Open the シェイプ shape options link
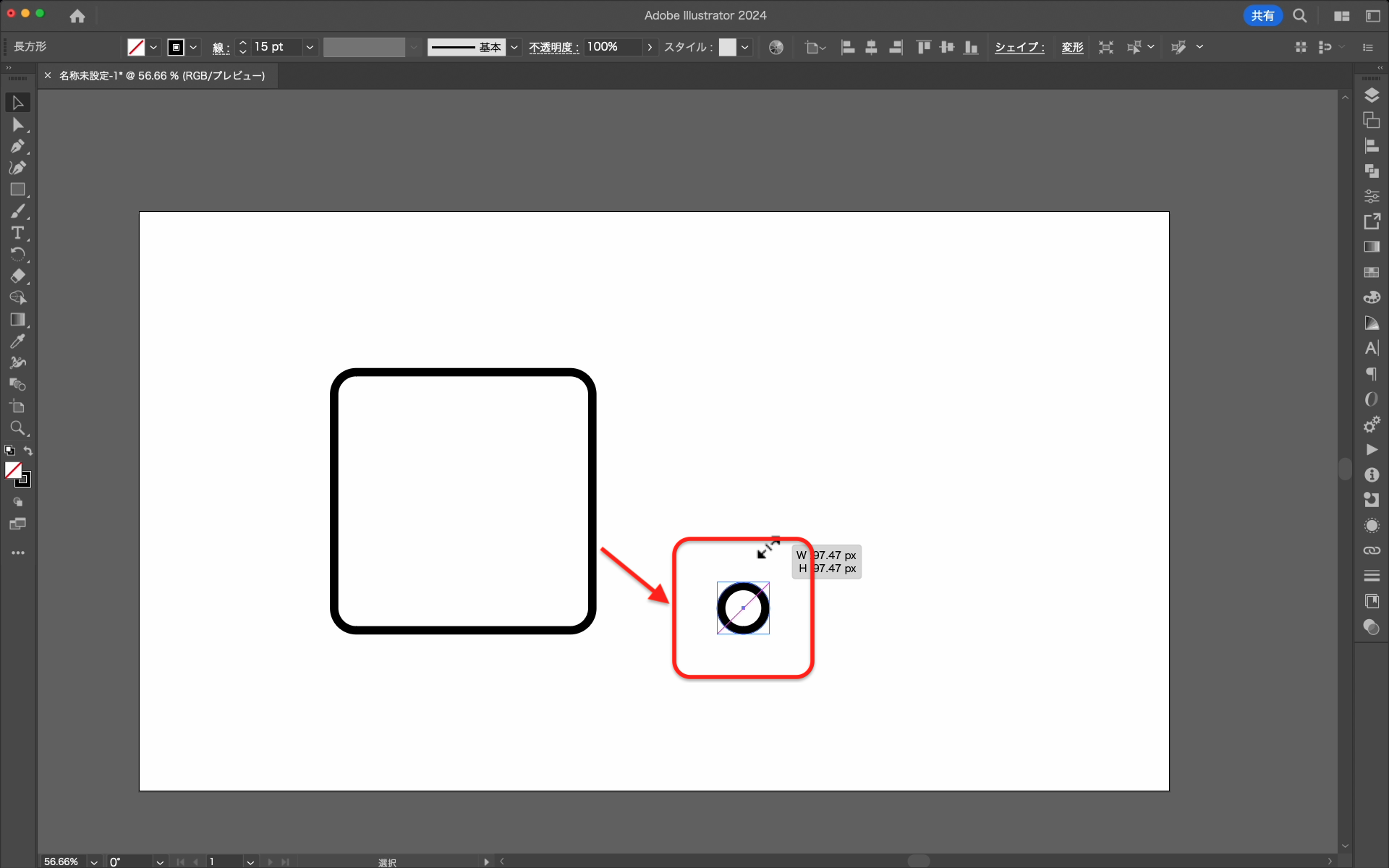This screenshot has height=868, width=1389. coord(1019,47)
